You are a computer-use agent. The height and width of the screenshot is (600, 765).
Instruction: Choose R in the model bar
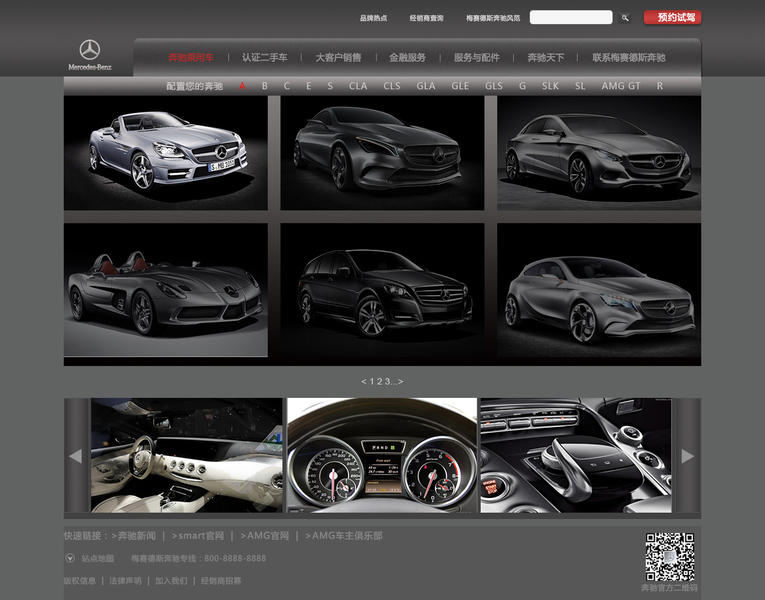[660, 86]
